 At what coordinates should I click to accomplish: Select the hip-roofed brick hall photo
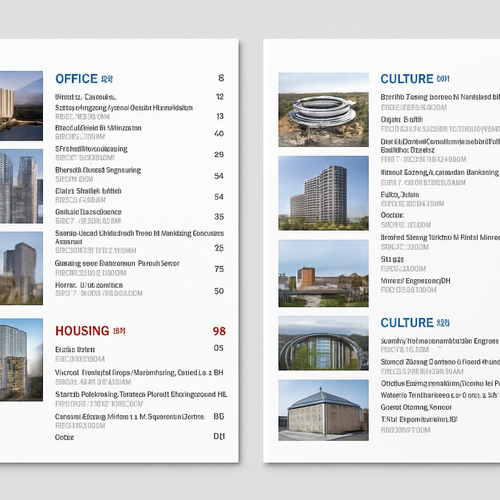pos(323,410)
